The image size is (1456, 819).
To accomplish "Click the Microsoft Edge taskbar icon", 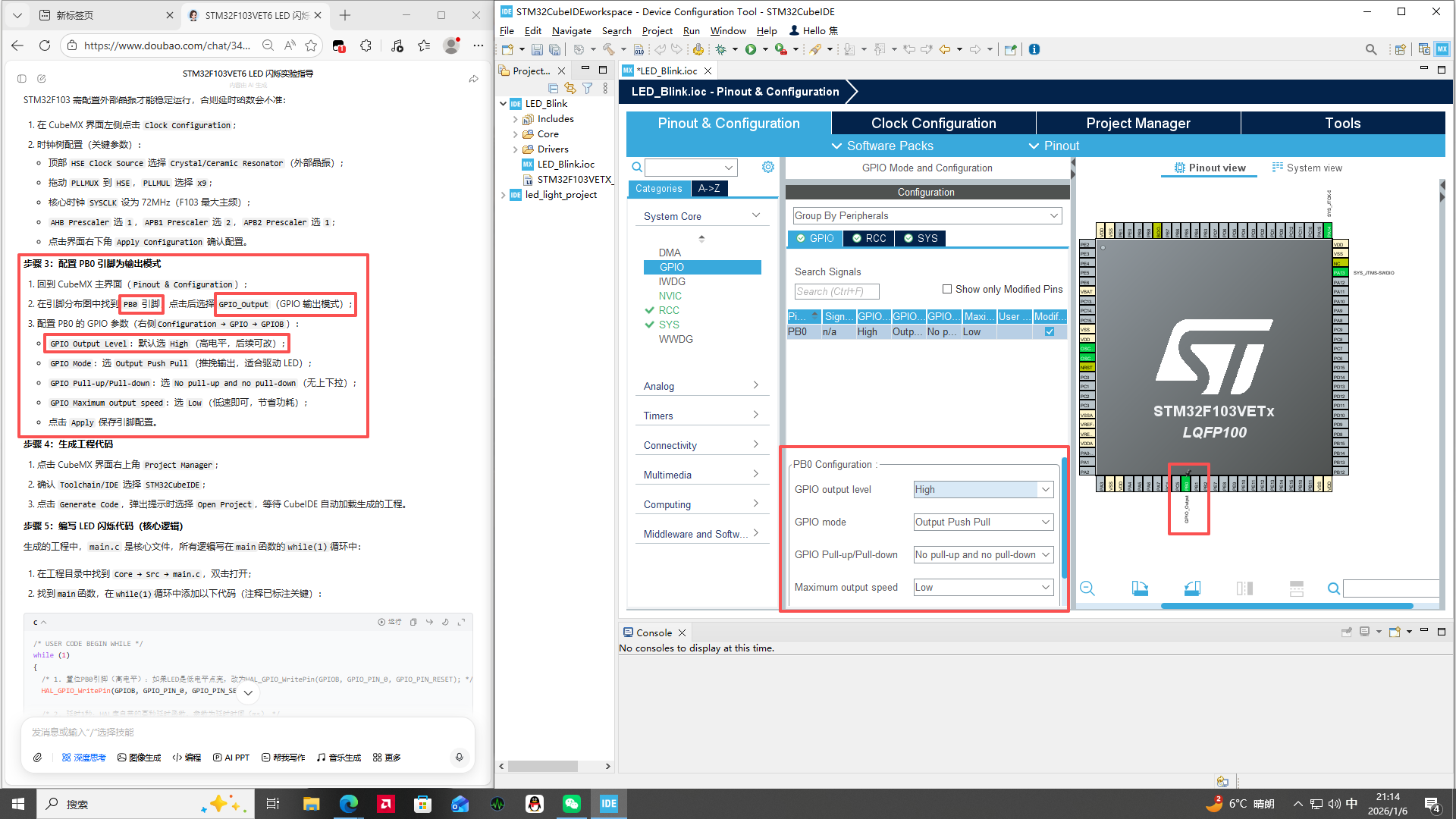I will (x=349, y=804).
